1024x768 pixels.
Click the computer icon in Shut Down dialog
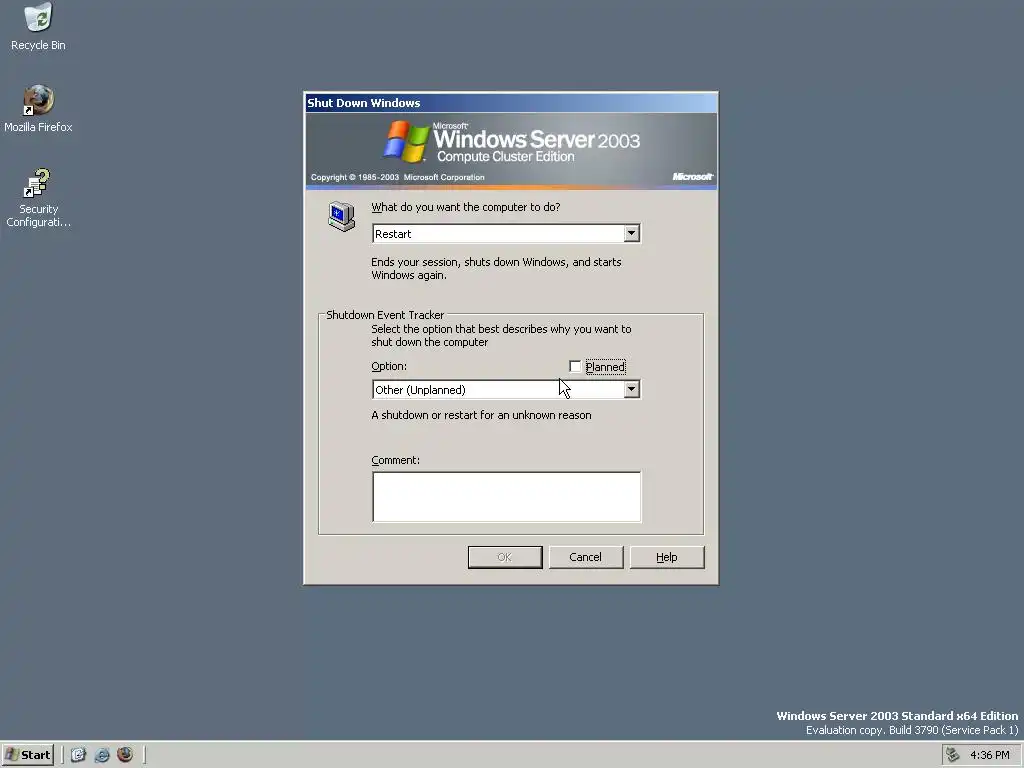tap(341, 216)
